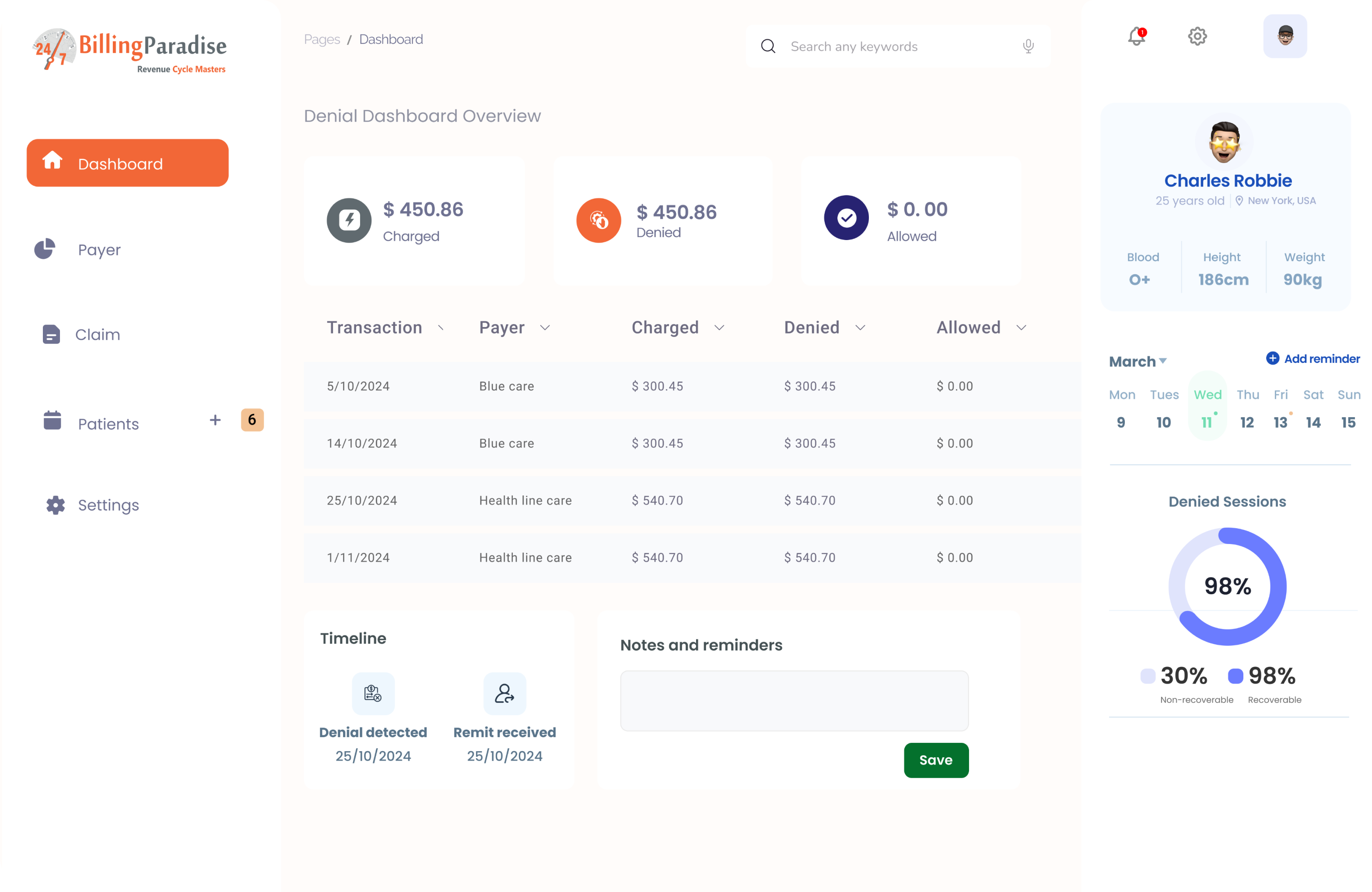Click the microphone icon in search bar
Screen dimensions: 1372x892
1028,46
